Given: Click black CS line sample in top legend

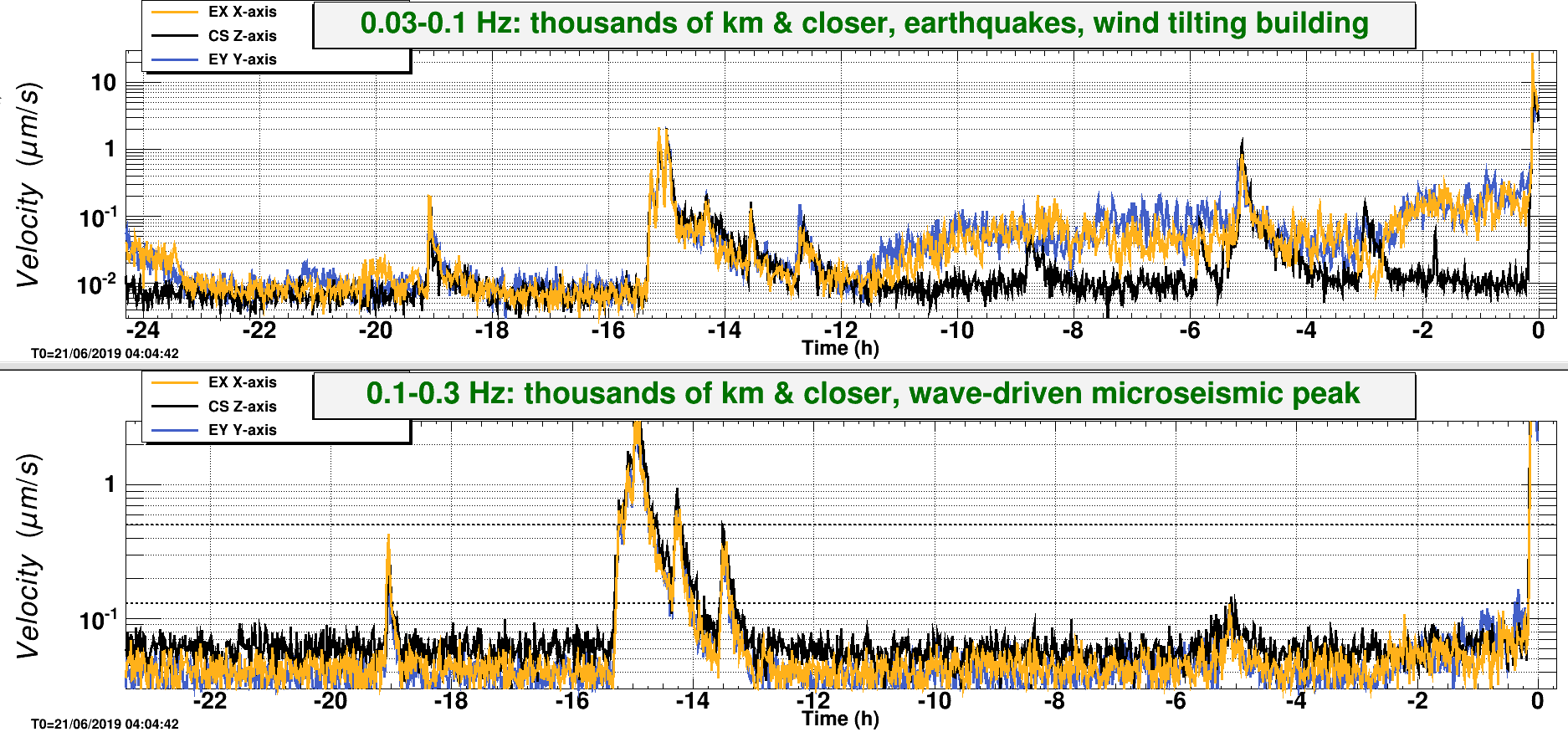Looking at the screenshot, I should (x=175, y=36).
